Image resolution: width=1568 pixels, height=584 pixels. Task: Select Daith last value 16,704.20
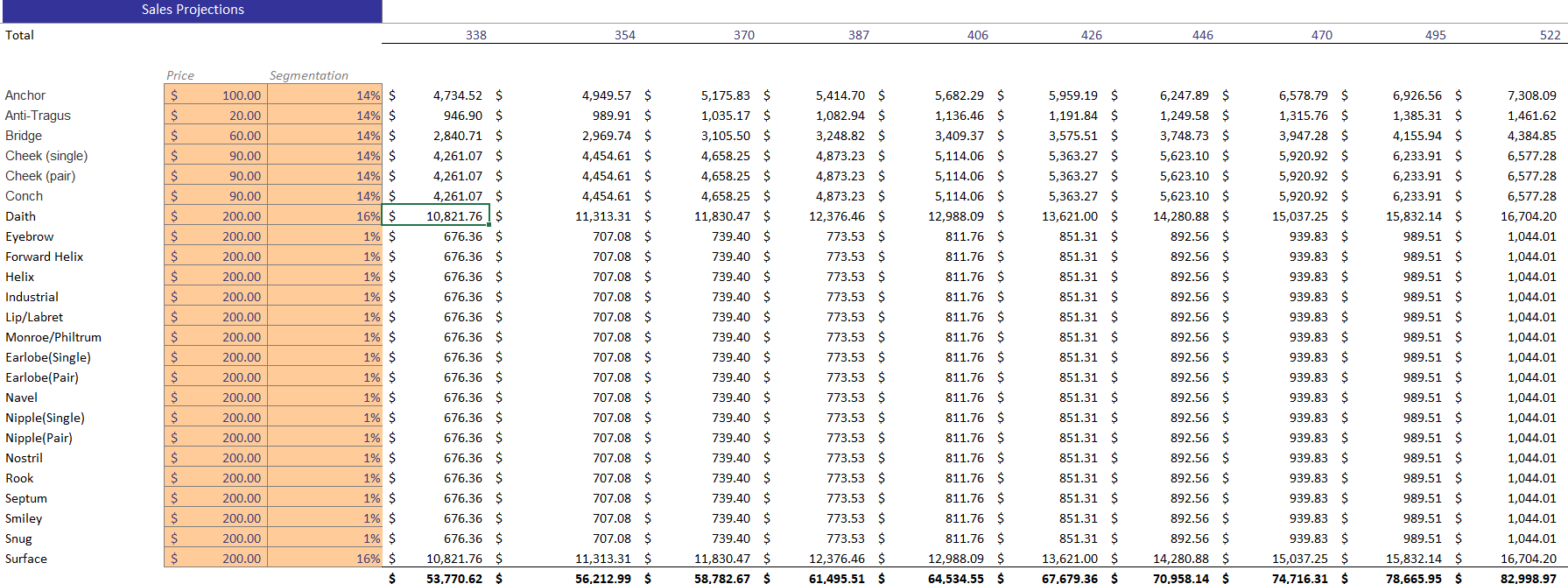(1528, 216)
